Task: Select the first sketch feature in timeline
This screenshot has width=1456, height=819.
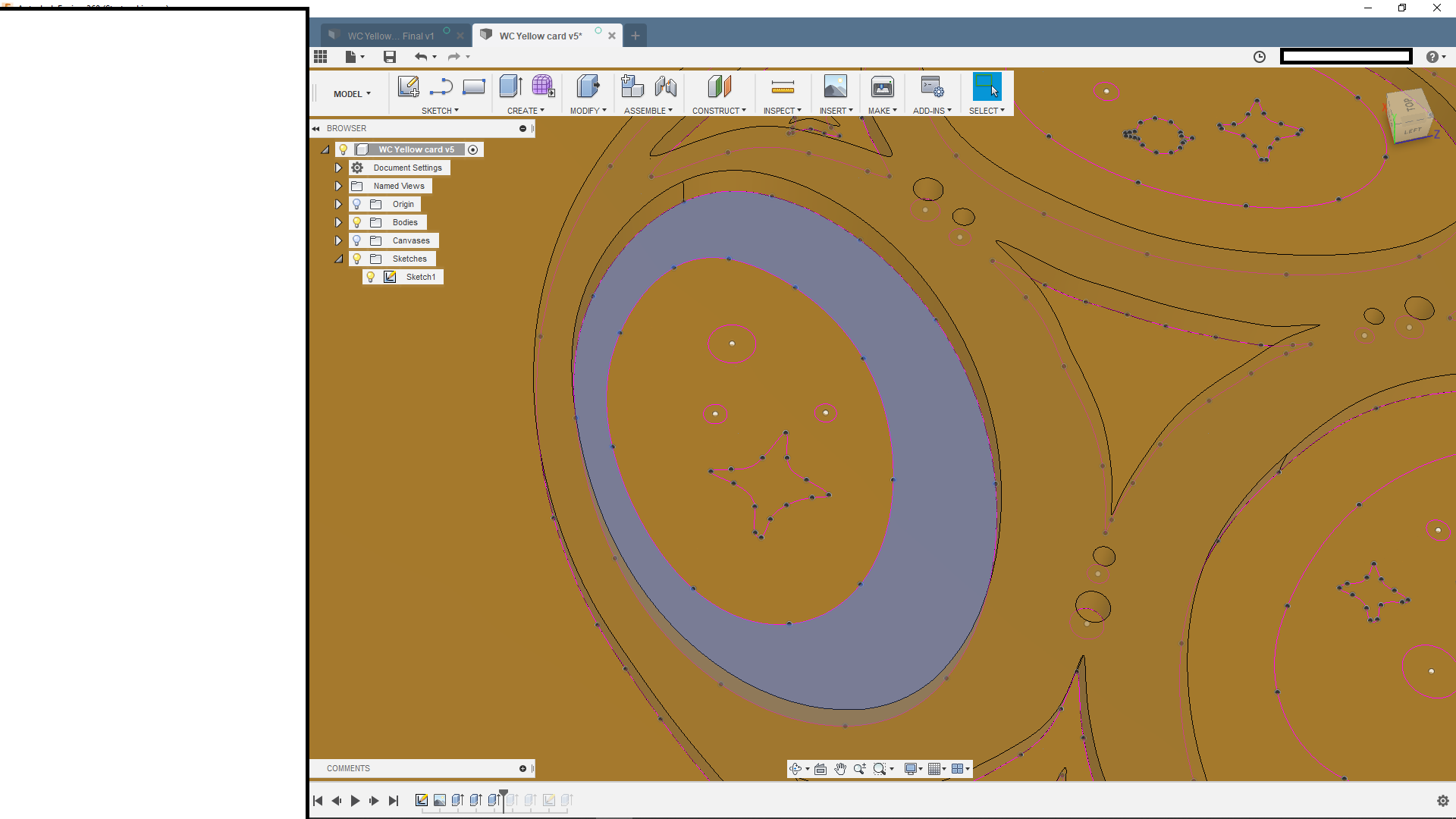Action: point(422,800)
